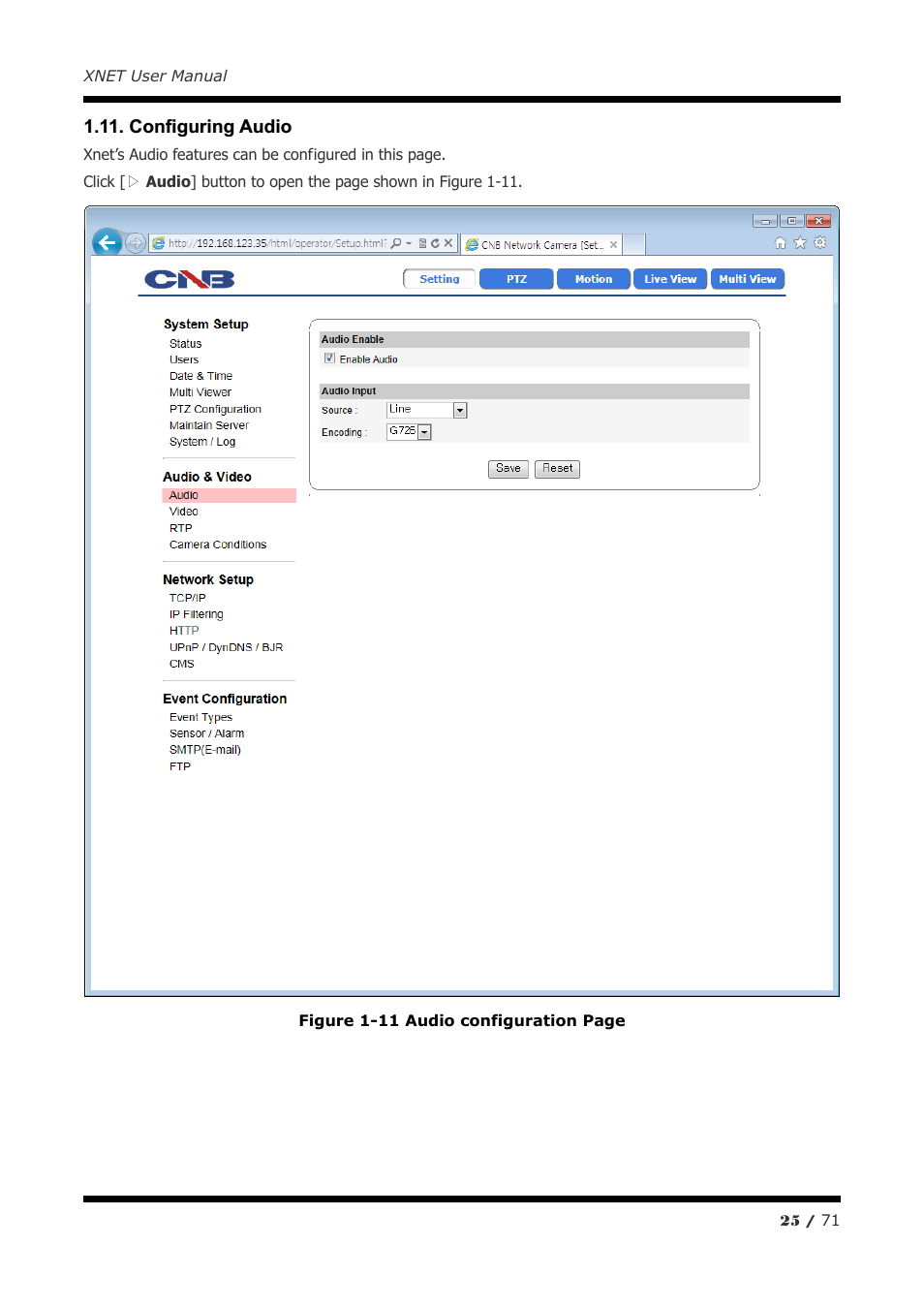Open the PTZ Configuration link

coord(215,409)
